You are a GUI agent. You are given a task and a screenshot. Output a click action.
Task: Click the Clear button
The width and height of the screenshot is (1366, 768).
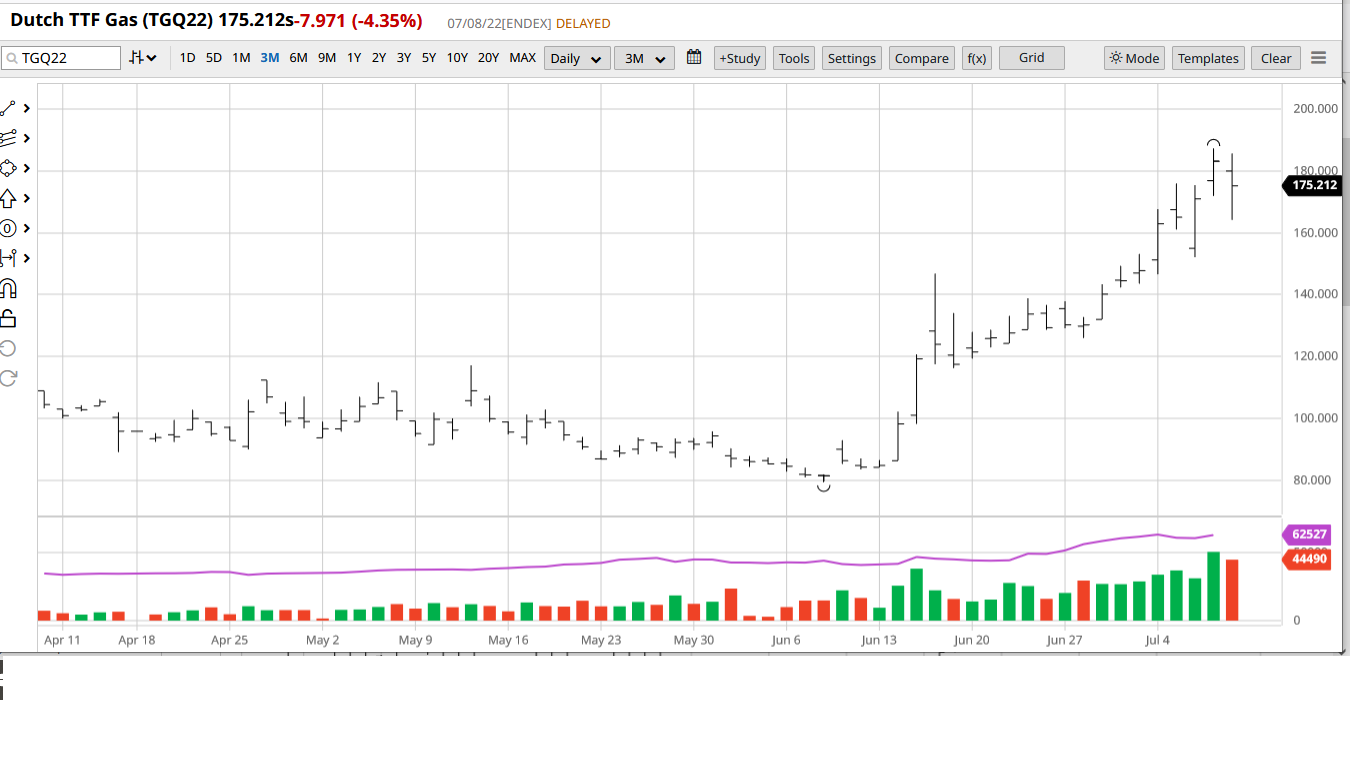[x=1276, y=58]
